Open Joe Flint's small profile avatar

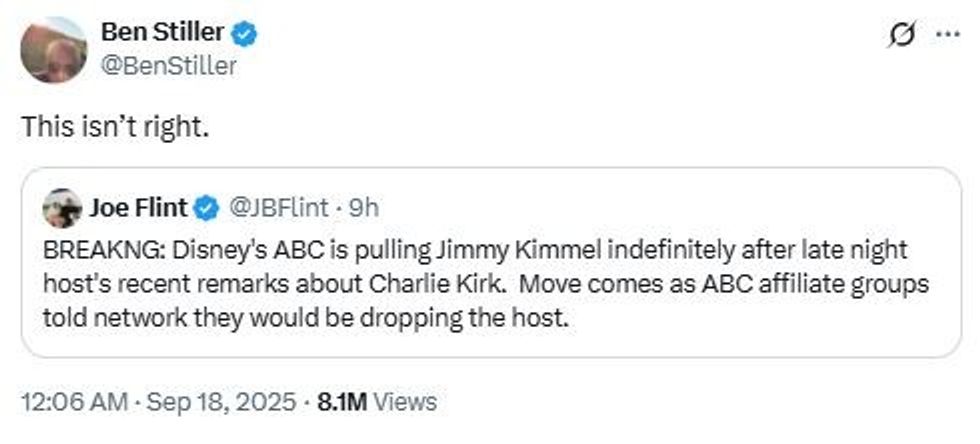(62, 208)
